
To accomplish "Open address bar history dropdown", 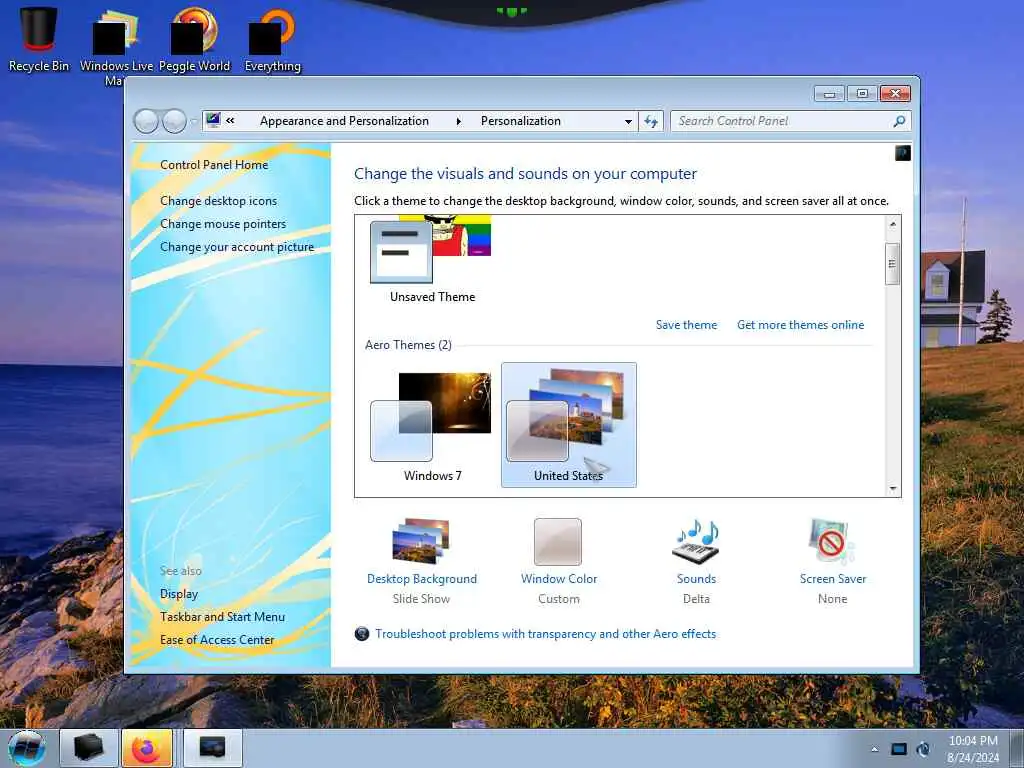I will (x=628, y=121).
